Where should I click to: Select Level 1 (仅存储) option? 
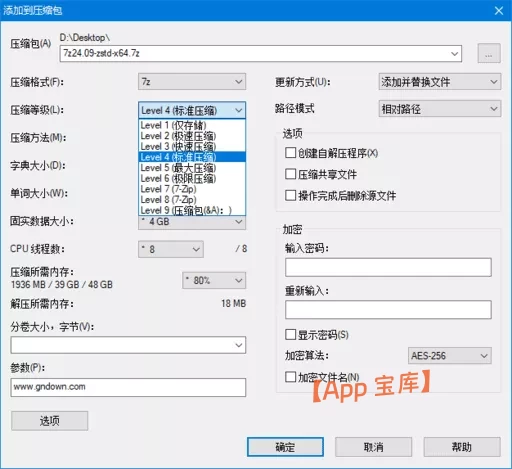click(x=192, y=125)
